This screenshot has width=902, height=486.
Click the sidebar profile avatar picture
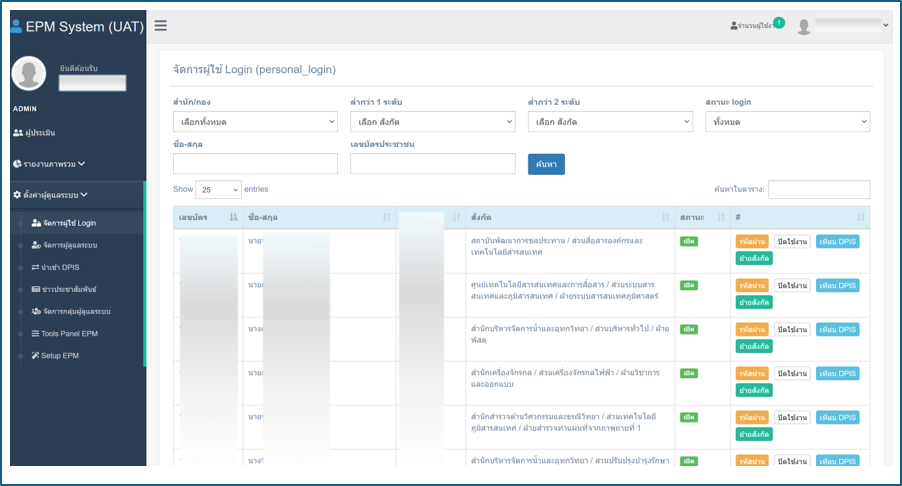click(29, 73)
